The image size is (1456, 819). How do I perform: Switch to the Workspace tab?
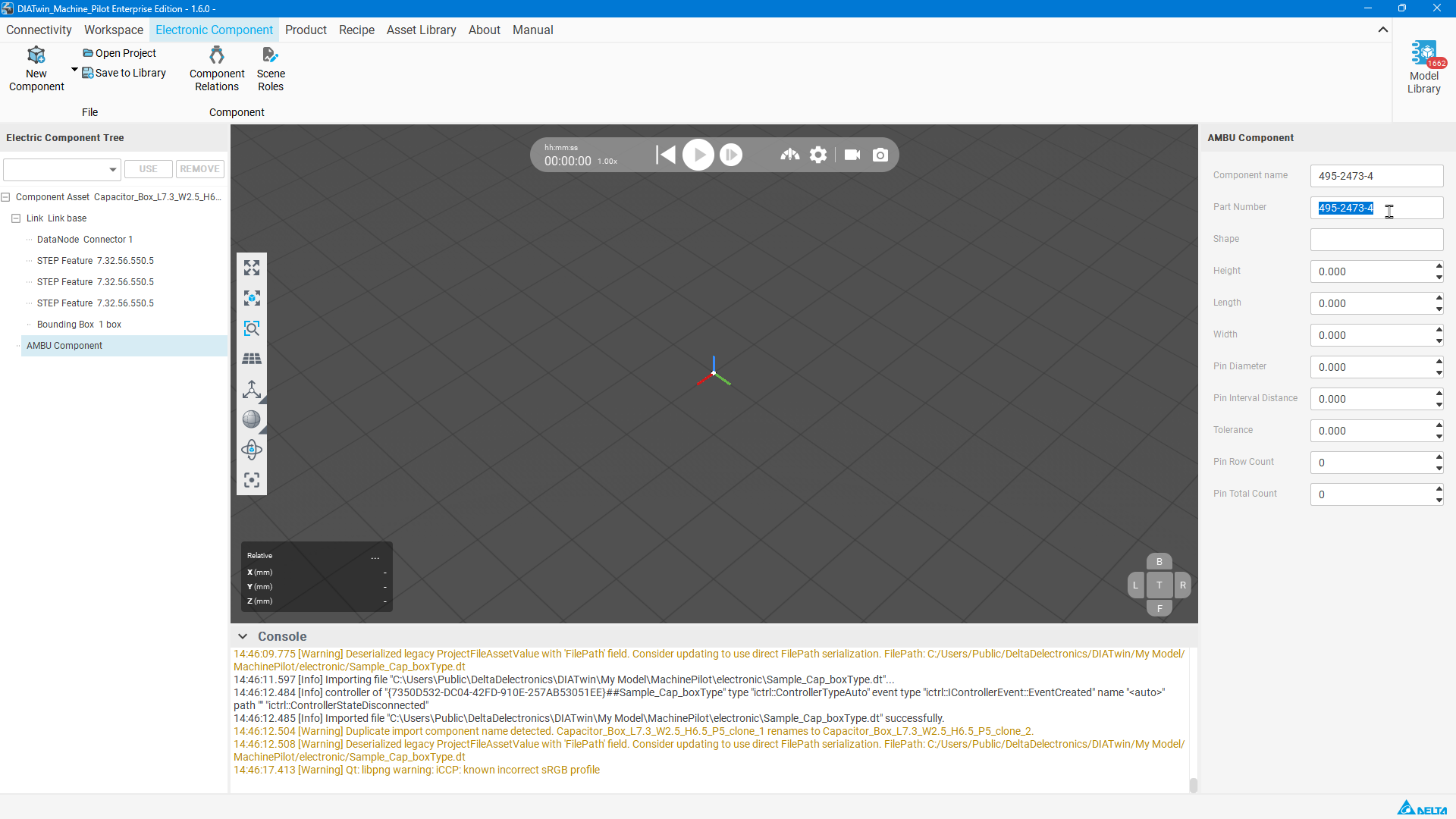114,30
